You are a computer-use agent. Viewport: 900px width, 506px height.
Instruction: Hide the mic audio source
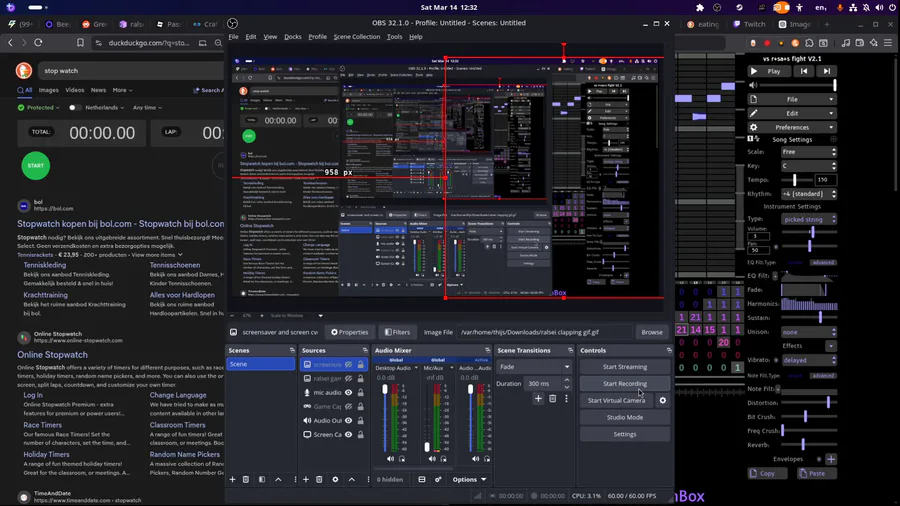pyautogui.click(x=348, y=392)
